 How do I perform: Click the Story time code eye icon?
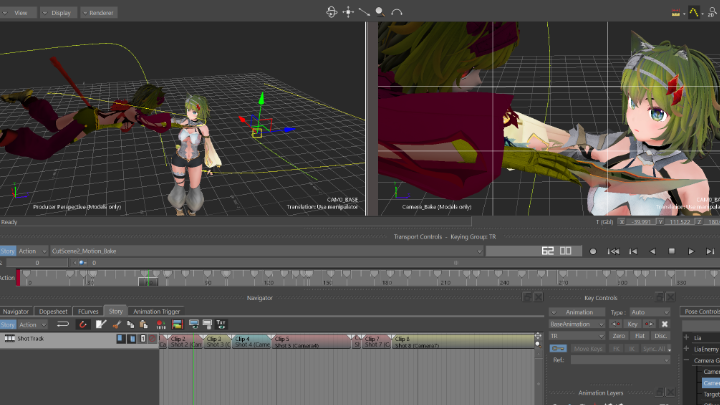(x=221, y=324)
